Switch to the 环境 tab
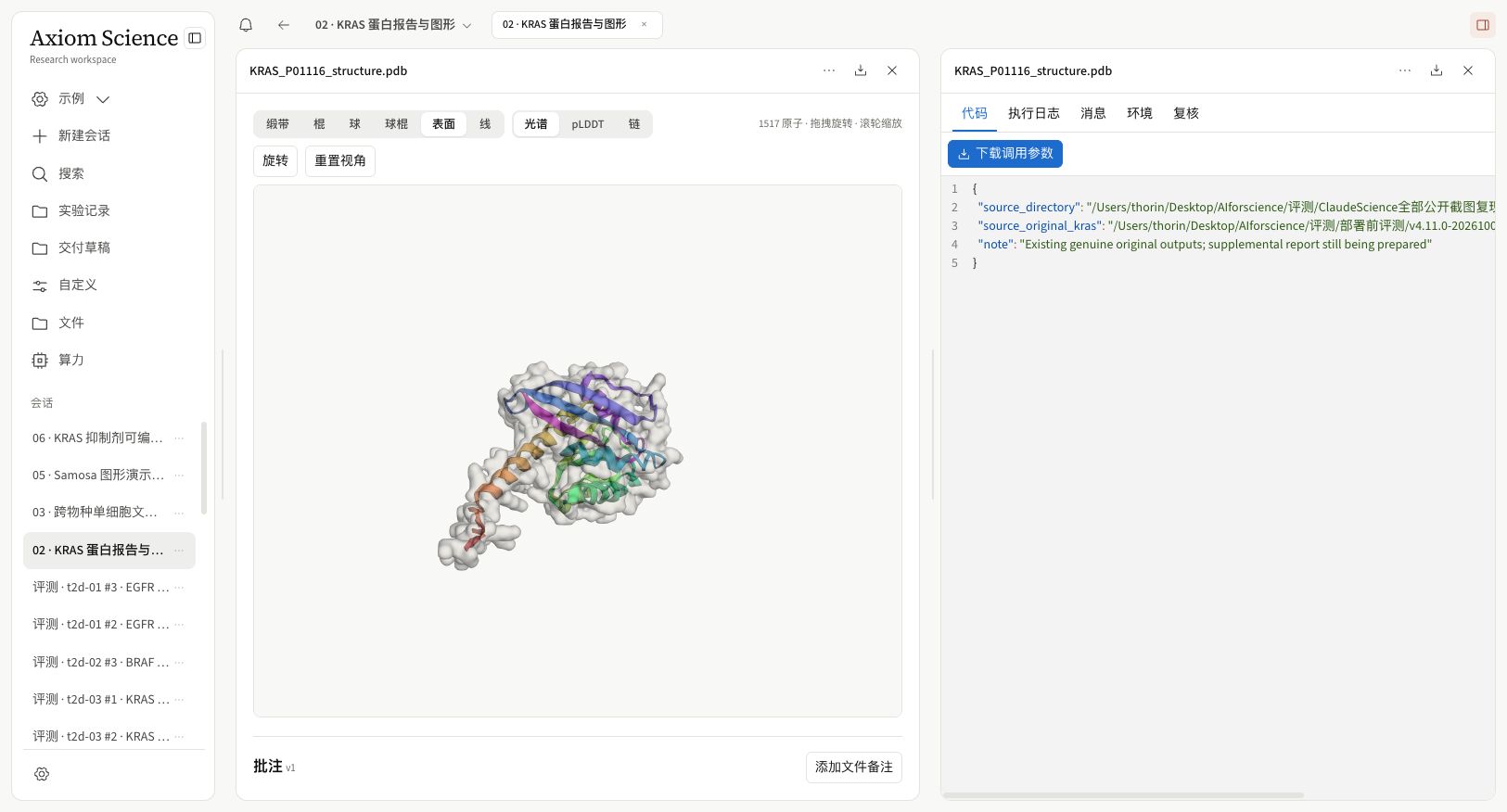Viewport: 1507px width, 812px height. (x=1140, y=113)
